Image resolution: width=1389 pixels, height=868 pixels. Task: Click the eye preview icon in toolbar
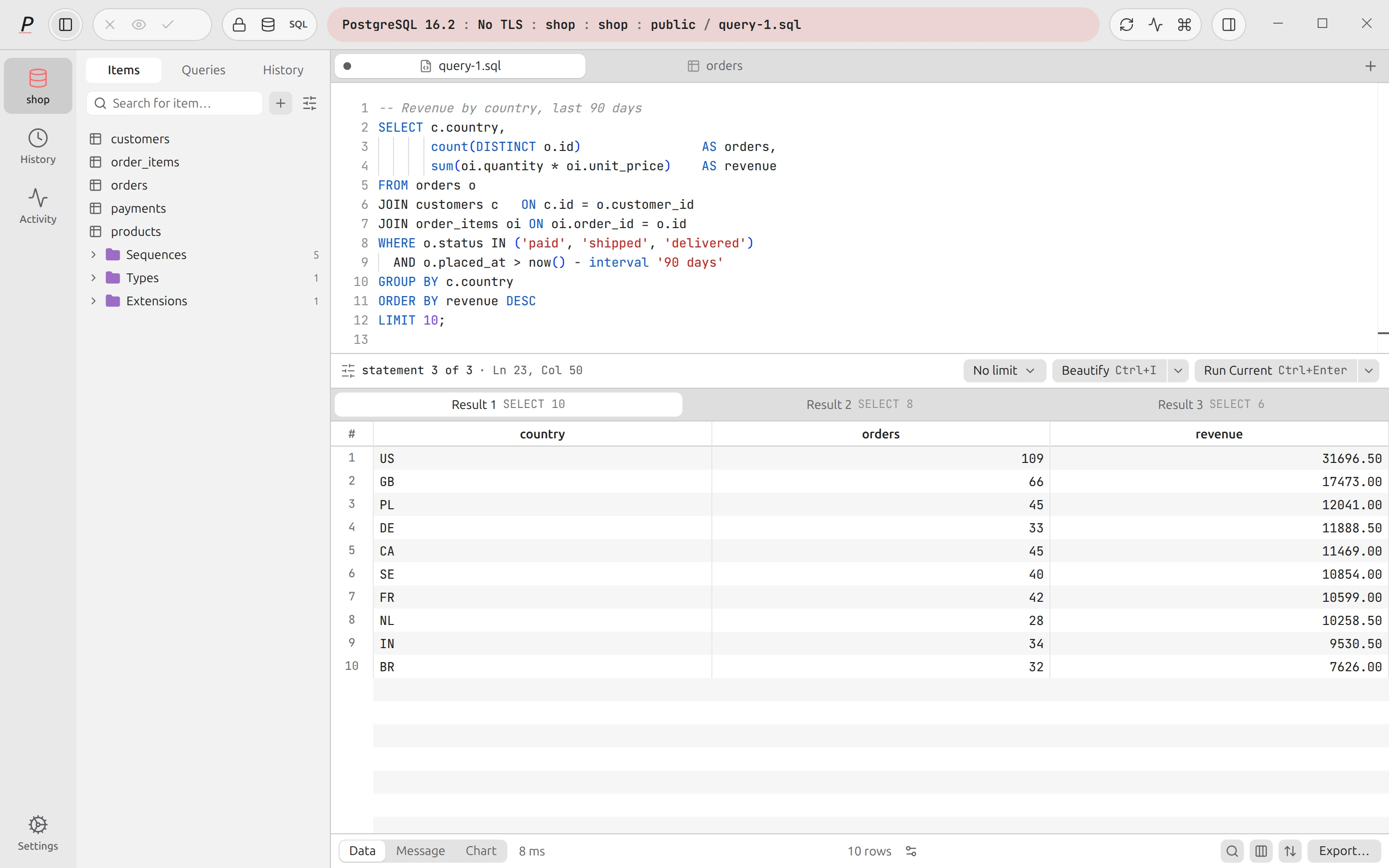coord(139,25)
